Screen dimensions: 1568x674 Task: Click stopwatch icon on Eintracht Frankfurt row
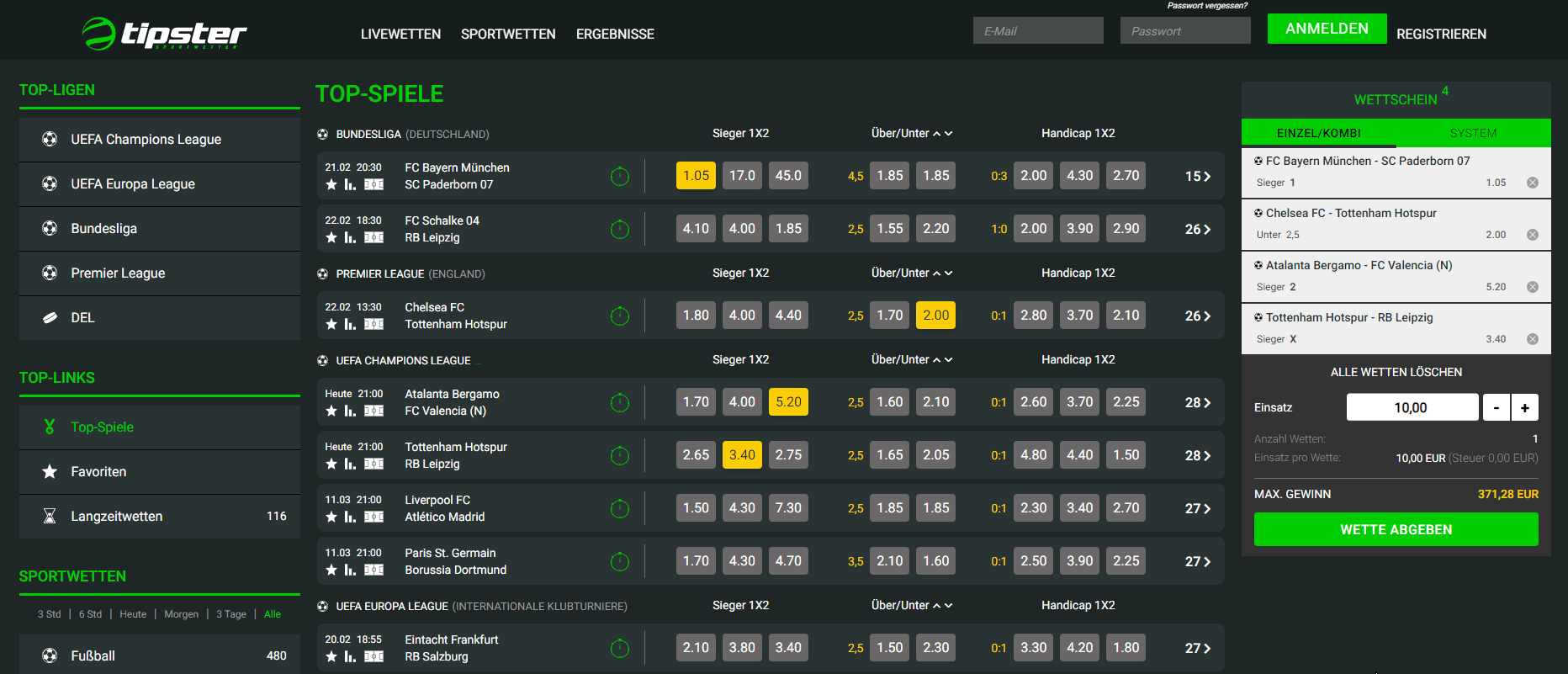coord(620,649)
